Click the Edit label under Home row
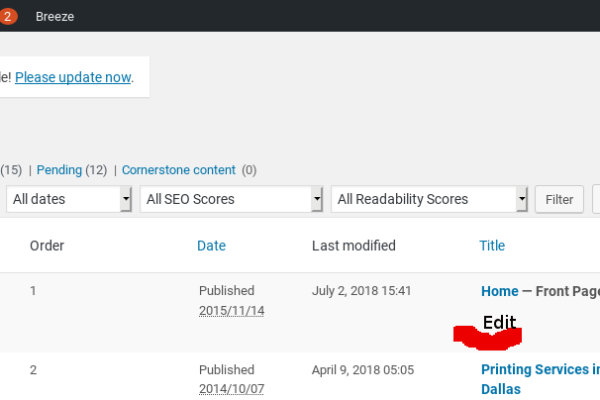600x400 pixels. tap(499, 322)
